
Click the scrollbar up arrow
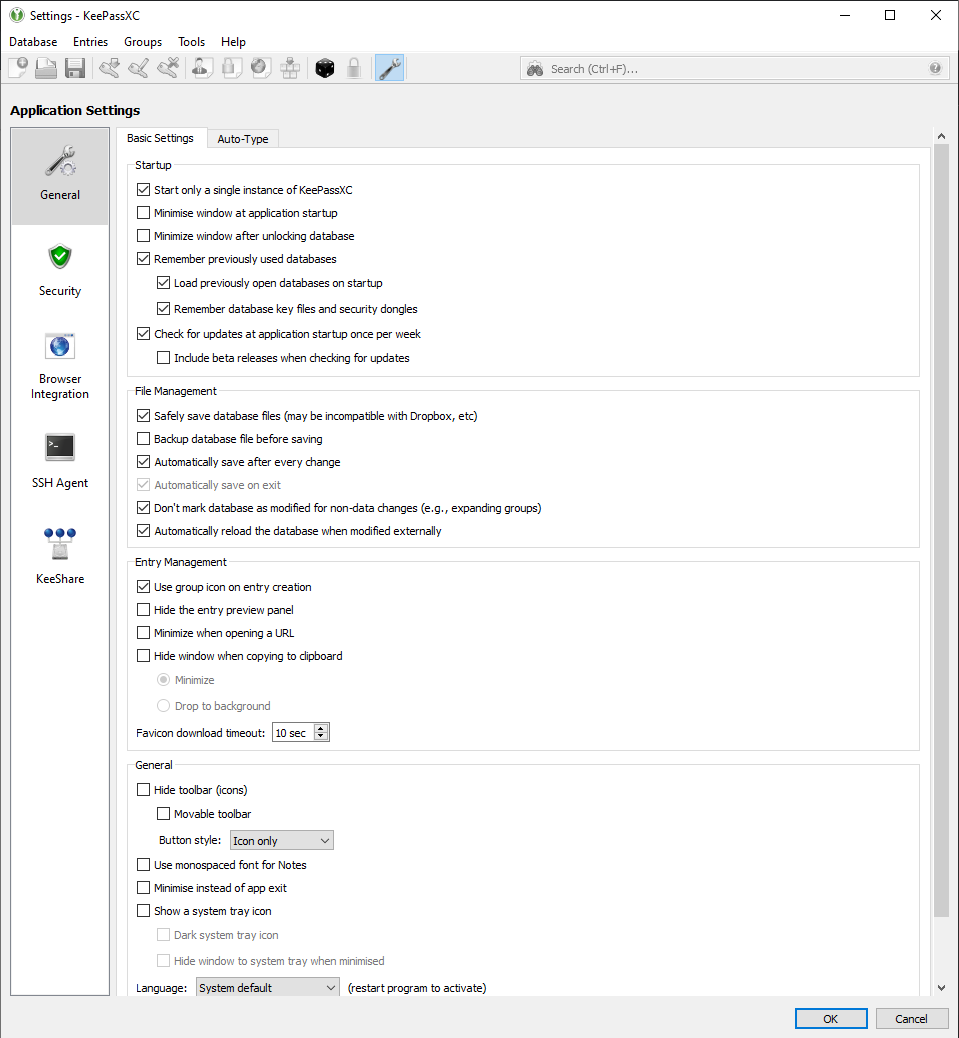941,136
